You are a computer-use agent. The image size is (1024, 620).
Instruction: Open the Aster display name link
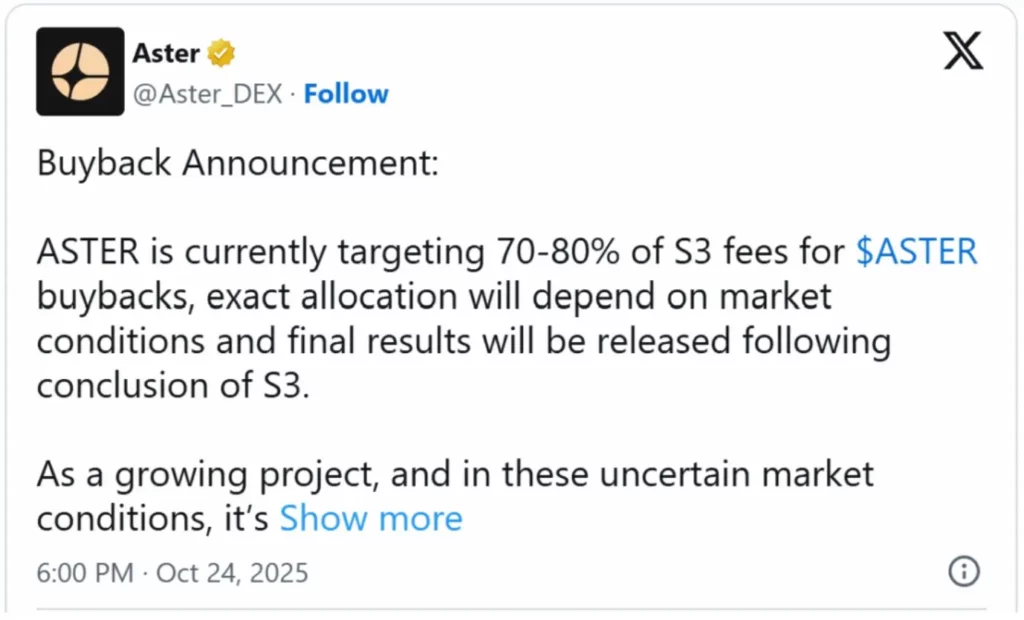point(166,53)
